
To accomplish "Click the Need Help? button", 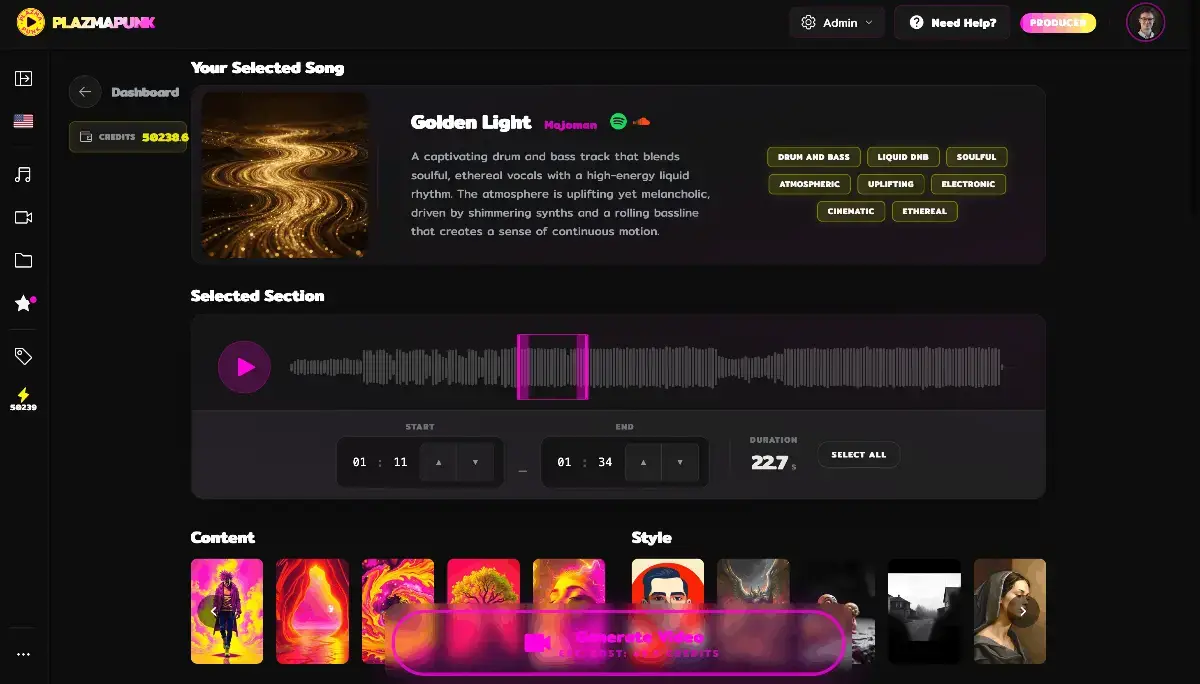I will click(x=952, y=22).
